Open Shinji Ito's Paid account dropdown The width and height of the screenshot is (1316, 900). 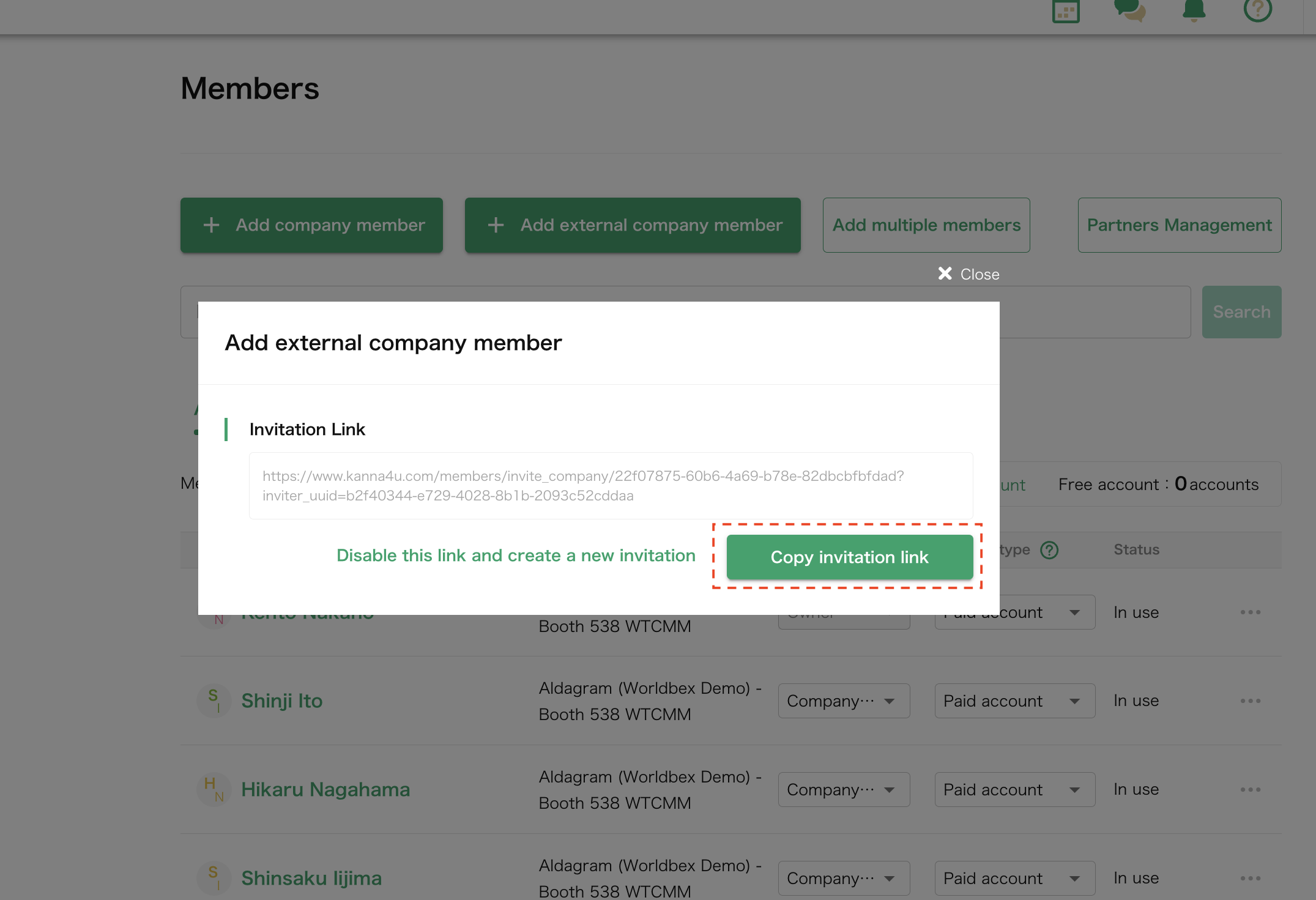point(1014,701)
